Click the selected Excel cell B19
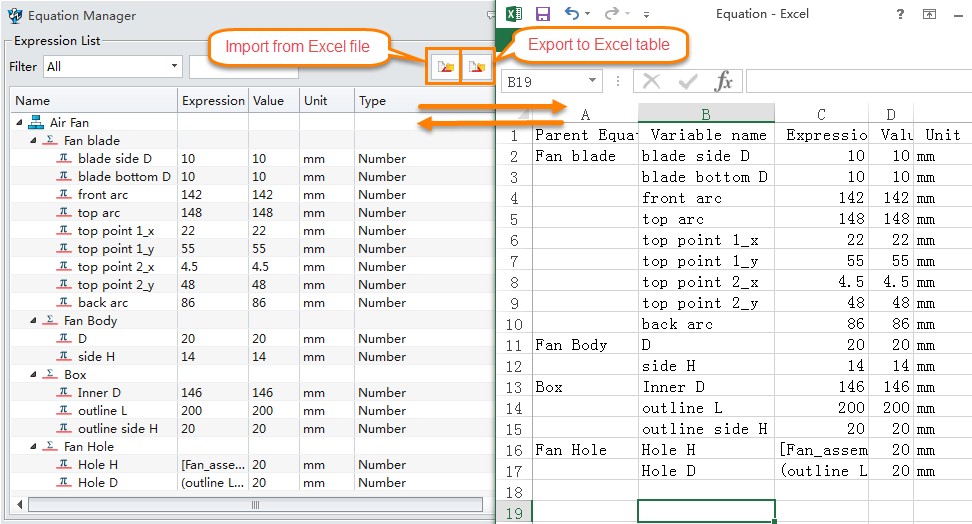Screen dimensions: 972x524 (706, 512)
